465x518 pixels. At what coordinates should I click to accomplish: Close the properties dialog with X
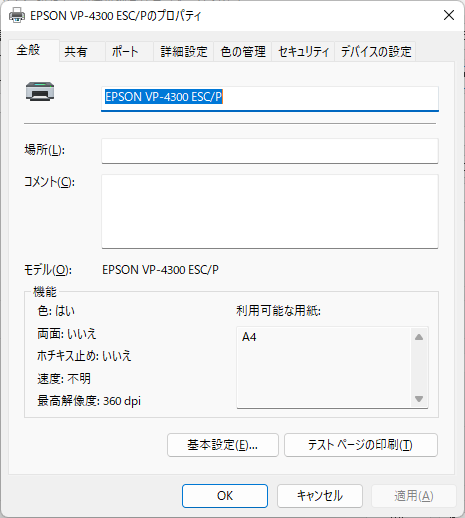(x=449, y=15)
